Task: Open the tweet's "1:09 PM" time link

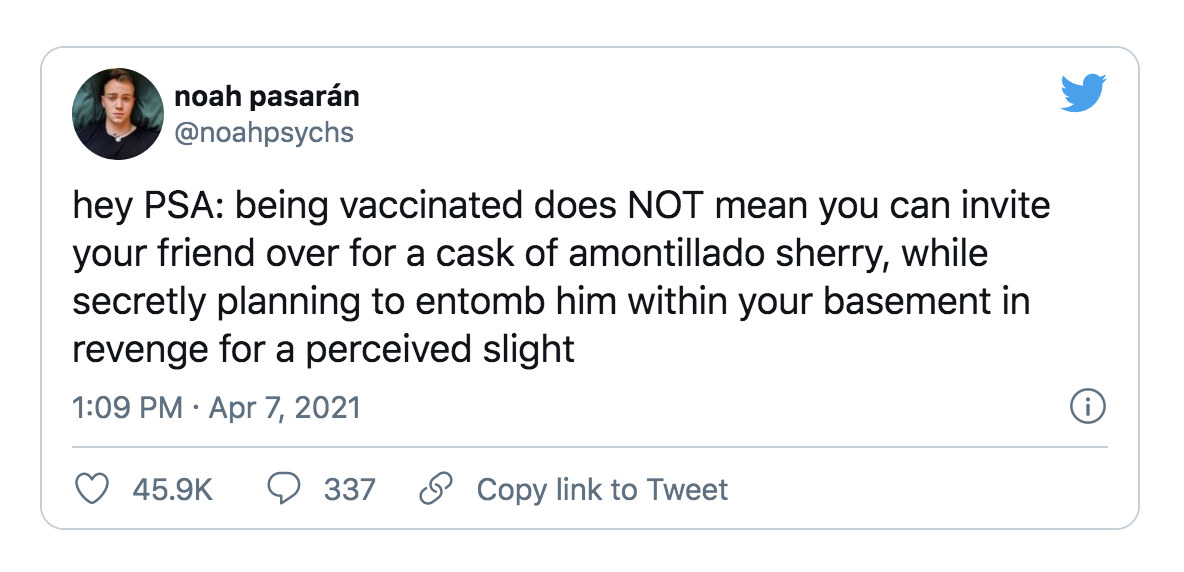Action: tap(127, 408)
